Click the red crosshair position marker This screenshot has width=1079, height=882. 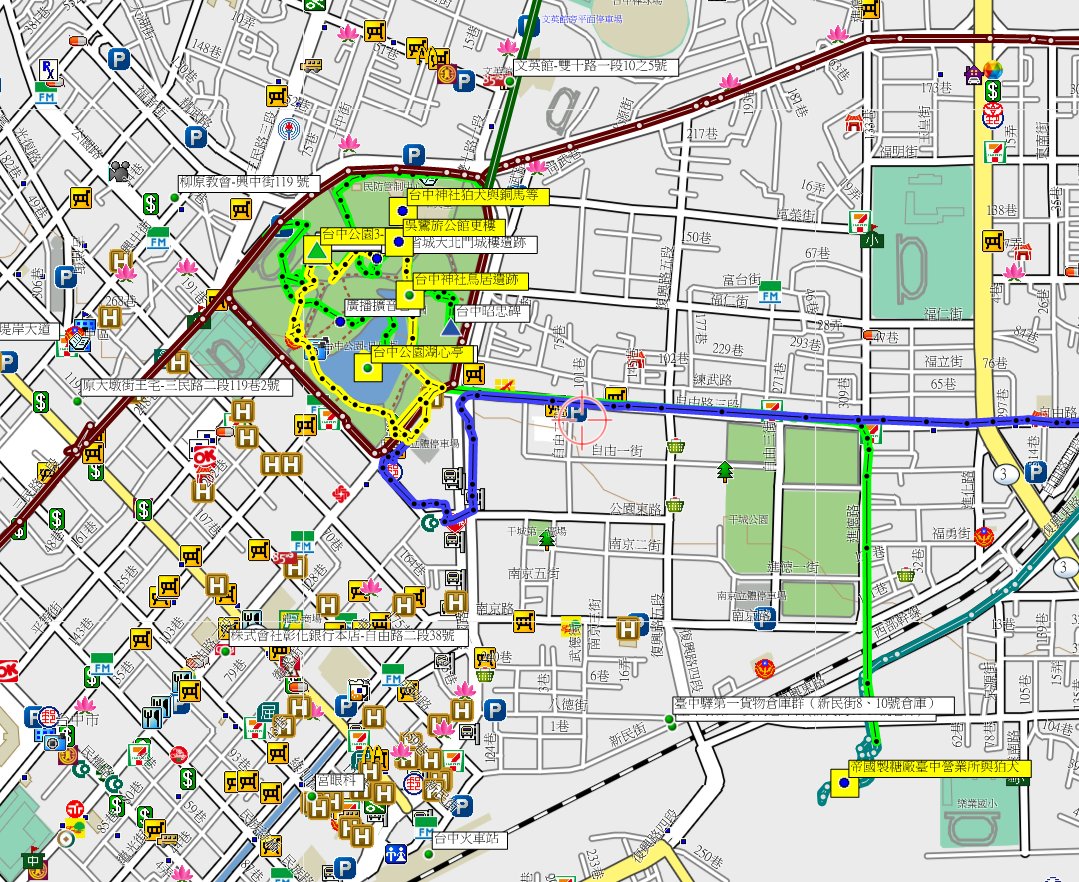coord(582,418)
